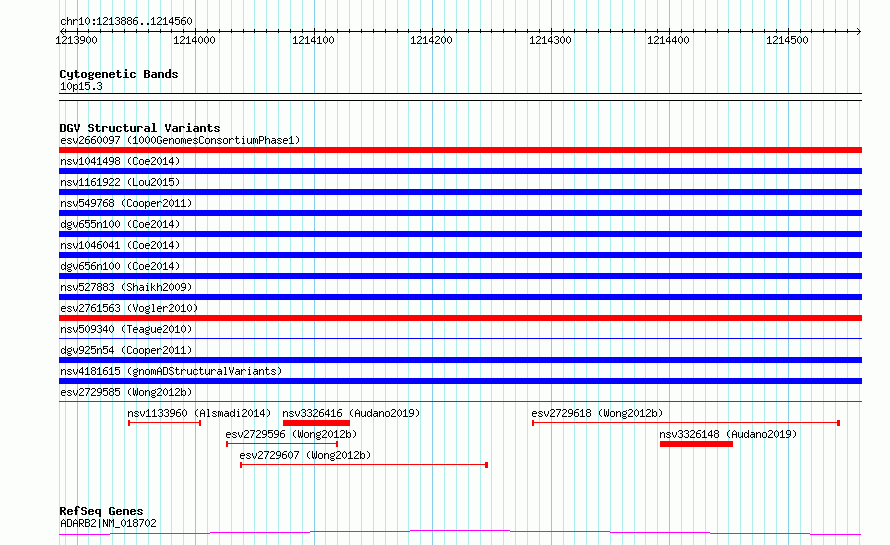Click the blue bar under nsv1046041
Screen dimensions: 890x545
tap(460, 255)
